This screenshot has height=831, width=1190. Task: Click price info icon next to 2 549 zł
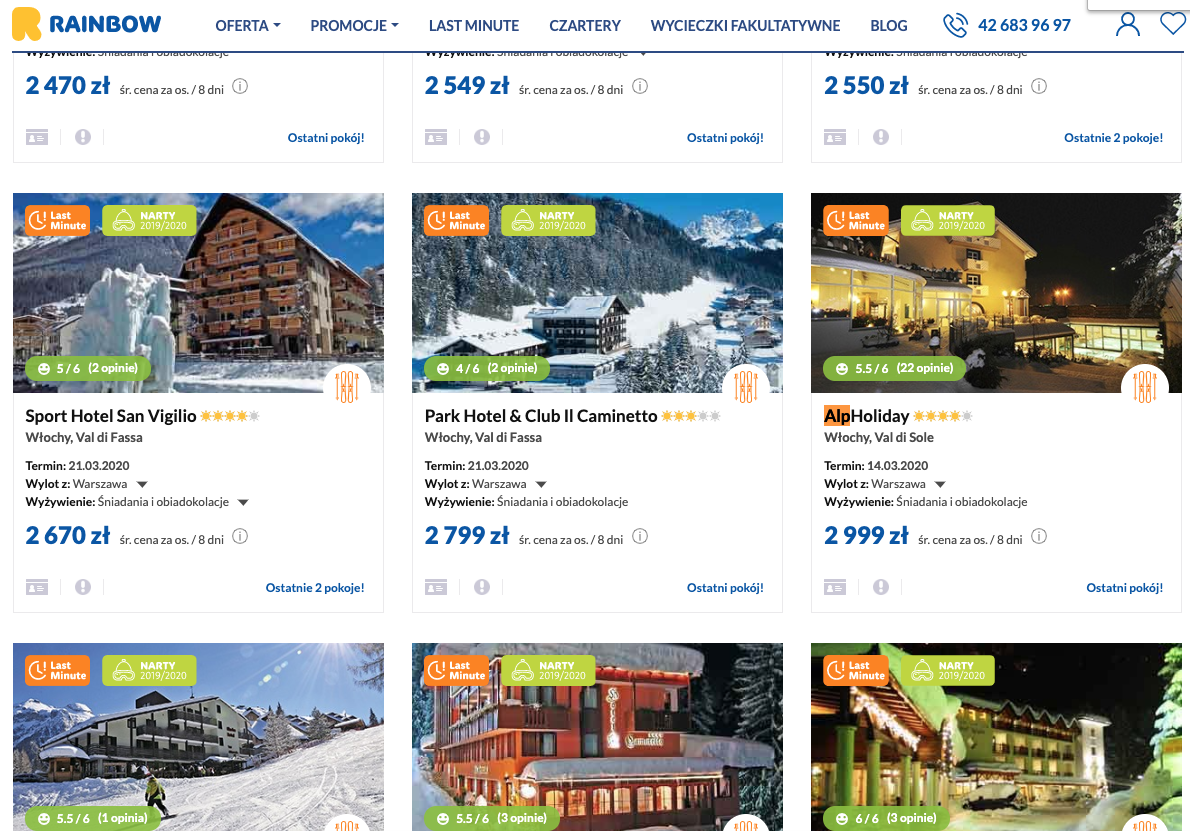(x=640, y=87)
